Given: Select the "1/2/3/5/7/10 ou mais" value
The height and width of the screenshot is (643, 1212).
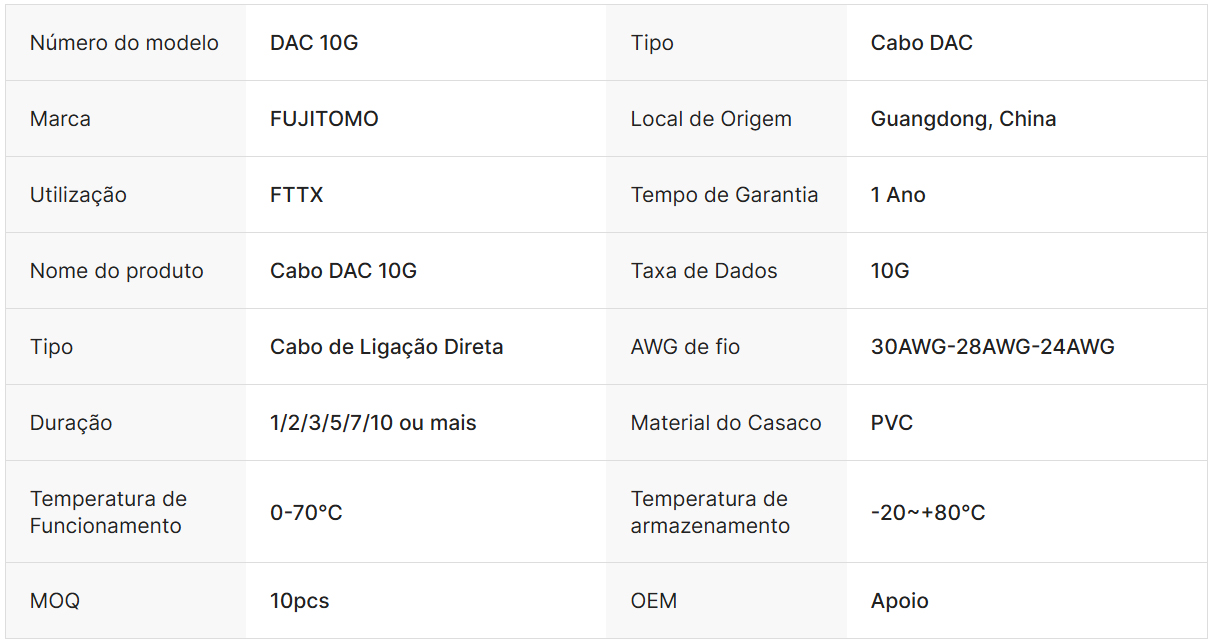Looking at the screenshot, I should pos(373,423).
